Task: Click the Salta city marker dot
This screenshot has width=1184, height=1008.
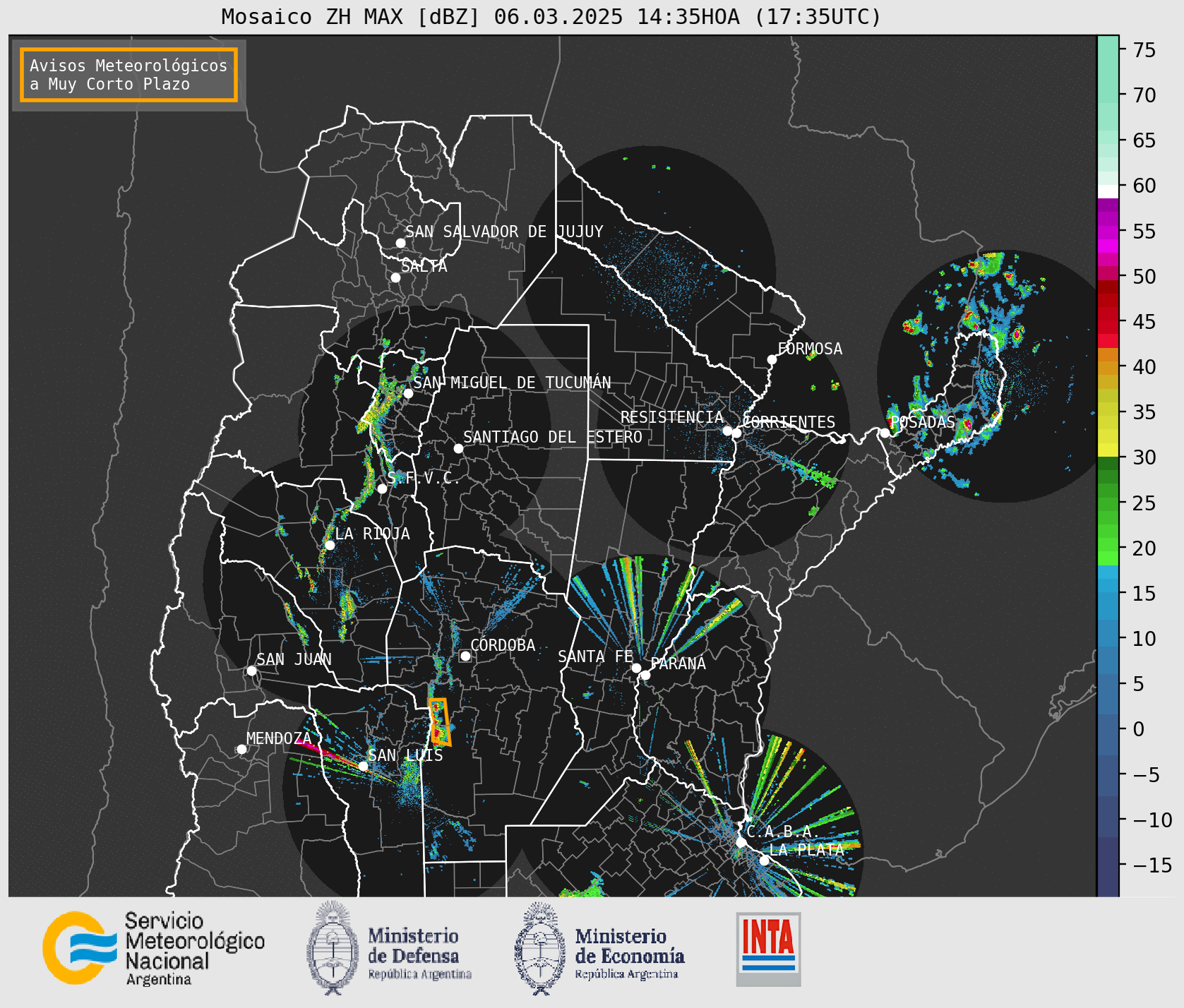Action: pos(395,277)
